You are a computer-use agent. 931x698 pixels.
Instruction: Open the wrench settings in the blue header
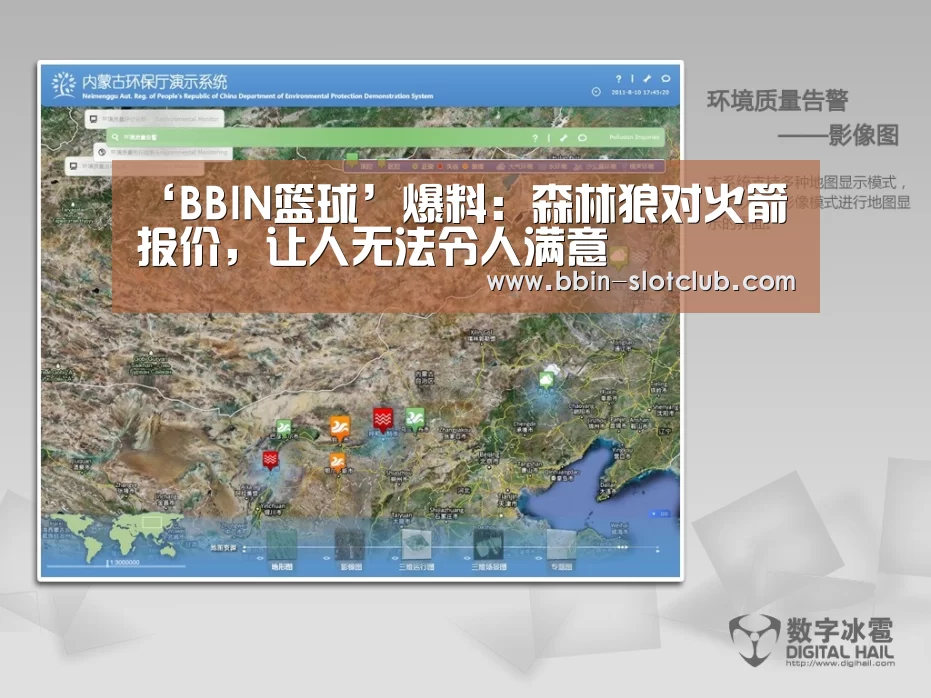(x=647, y=78)
